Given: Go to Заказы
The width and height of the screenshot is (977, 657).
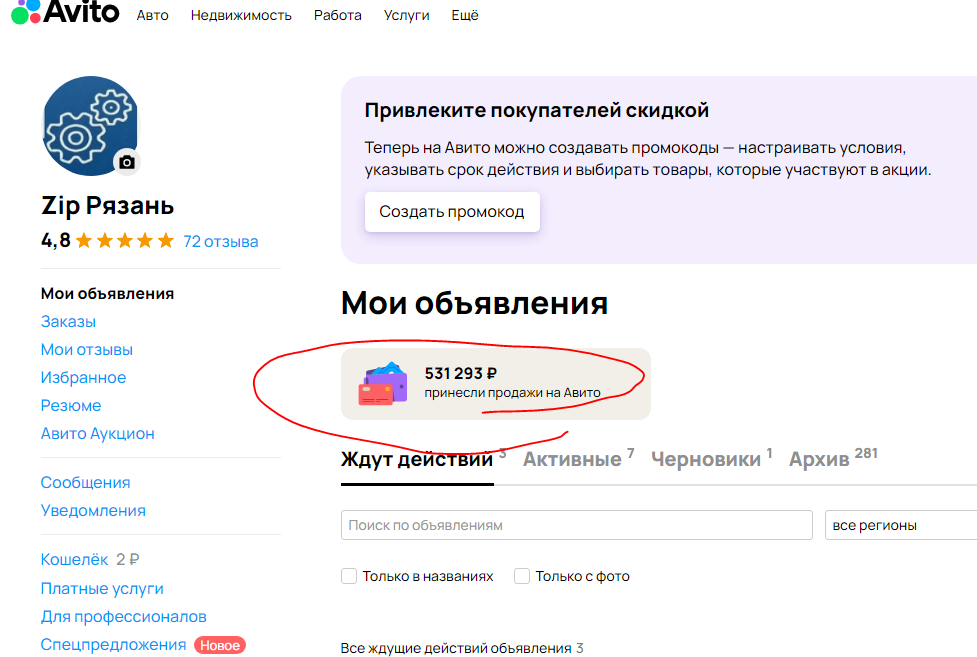Looking at the screenshot, I should click(x=69, y=322).
